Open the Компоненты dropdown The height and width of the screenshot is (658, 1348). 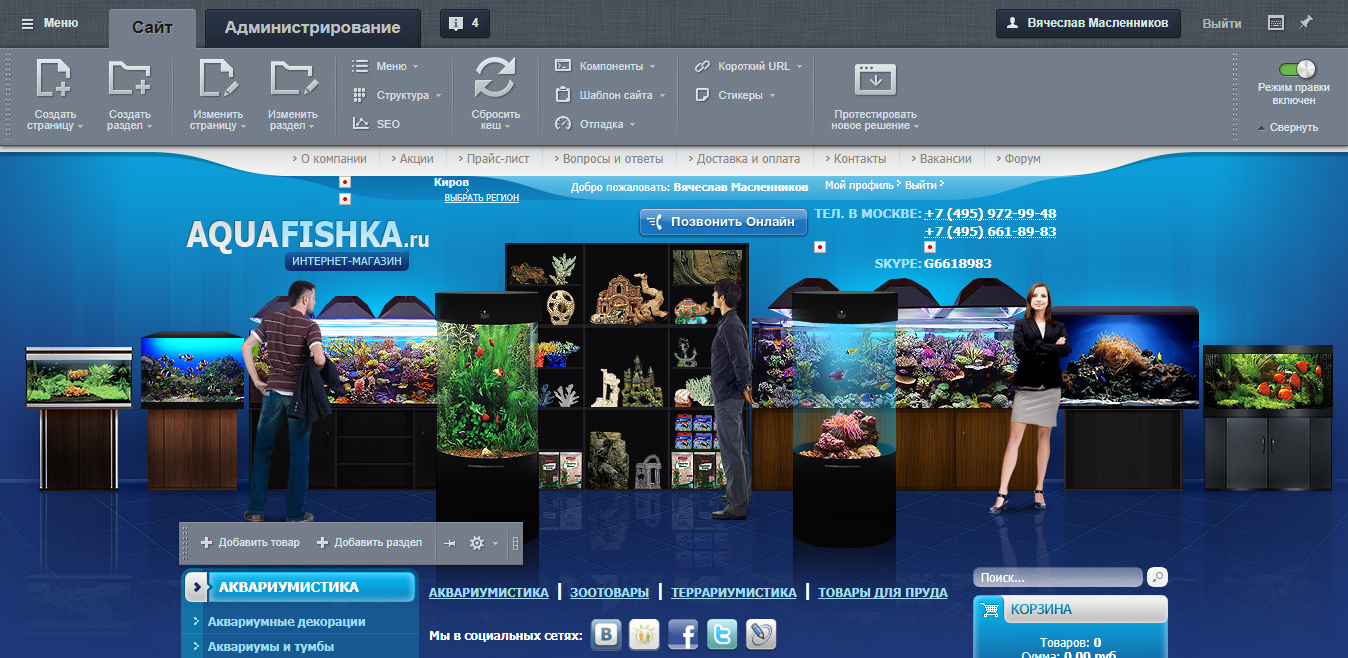pos(605,66)
